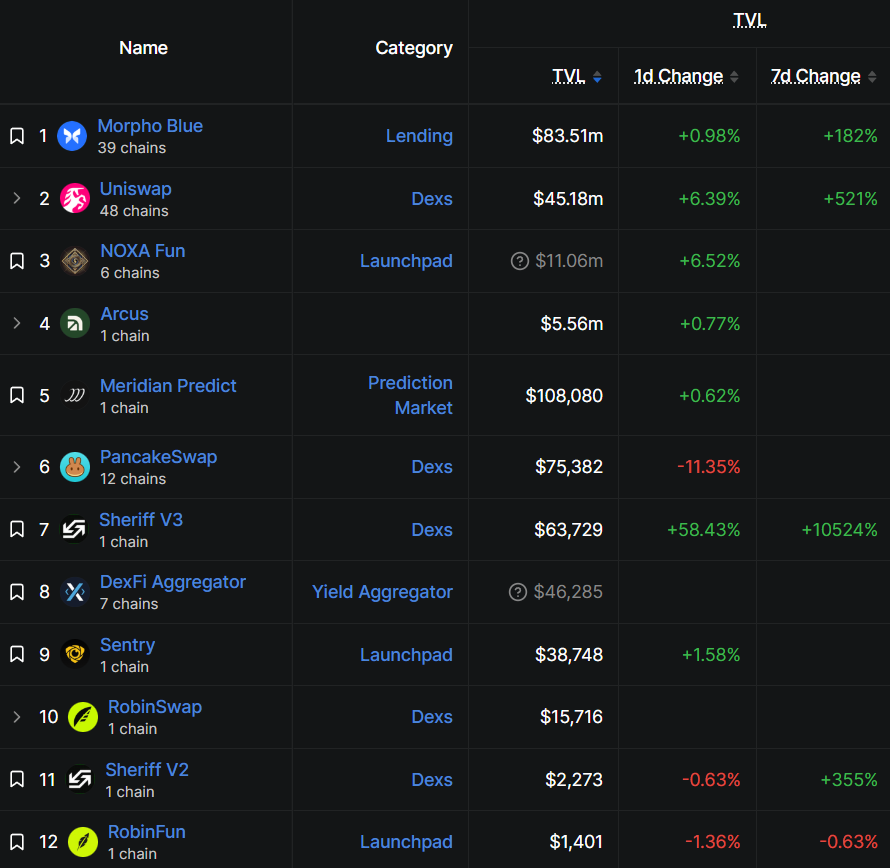
Task: Open the Uniswap protocol link
Action: pos(136,189)
